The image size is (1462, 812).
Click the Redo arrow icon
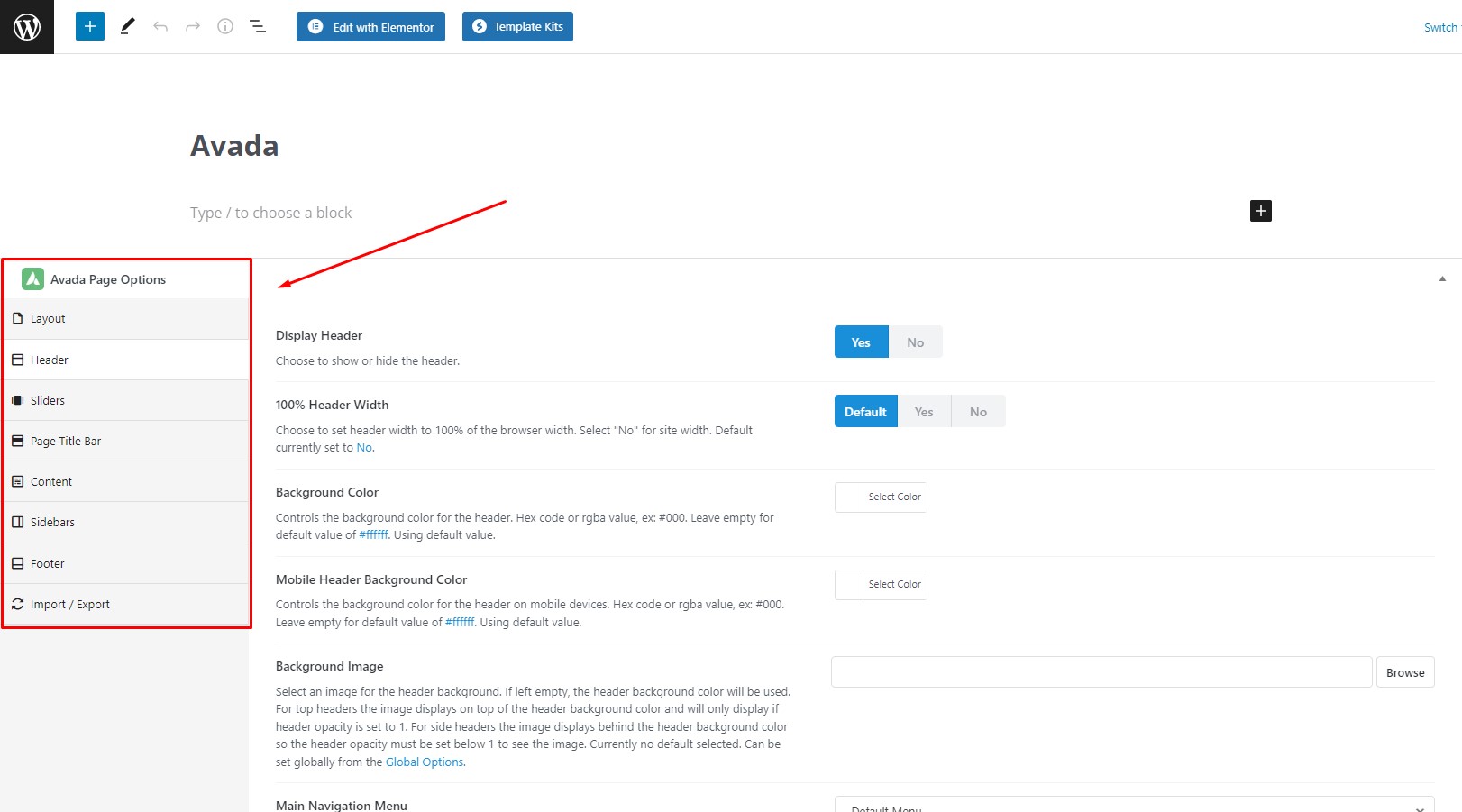[x=193, y=26]
